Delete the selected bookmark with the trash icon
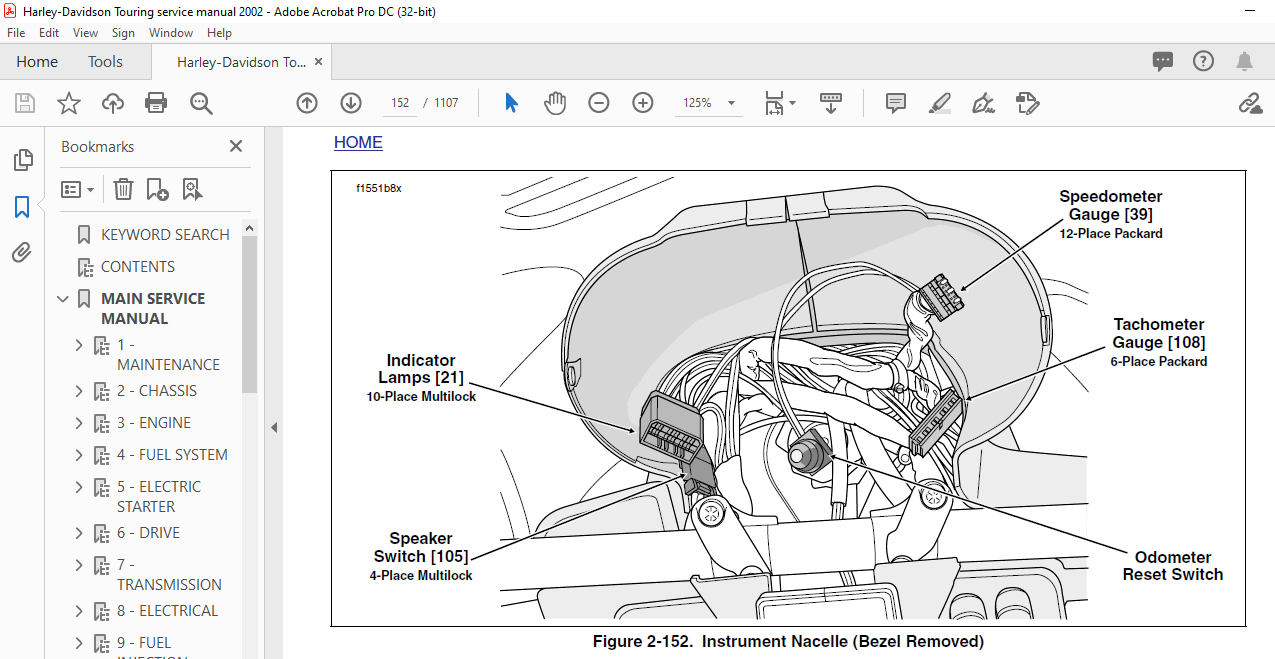 pos(123,189)
